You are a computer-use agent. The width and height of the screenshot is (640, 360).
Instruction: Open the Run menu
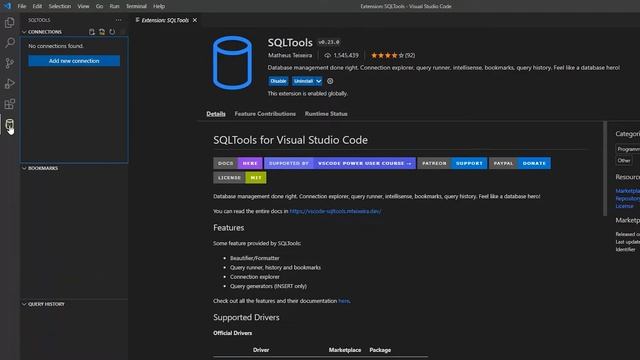(x=114, y=6)
